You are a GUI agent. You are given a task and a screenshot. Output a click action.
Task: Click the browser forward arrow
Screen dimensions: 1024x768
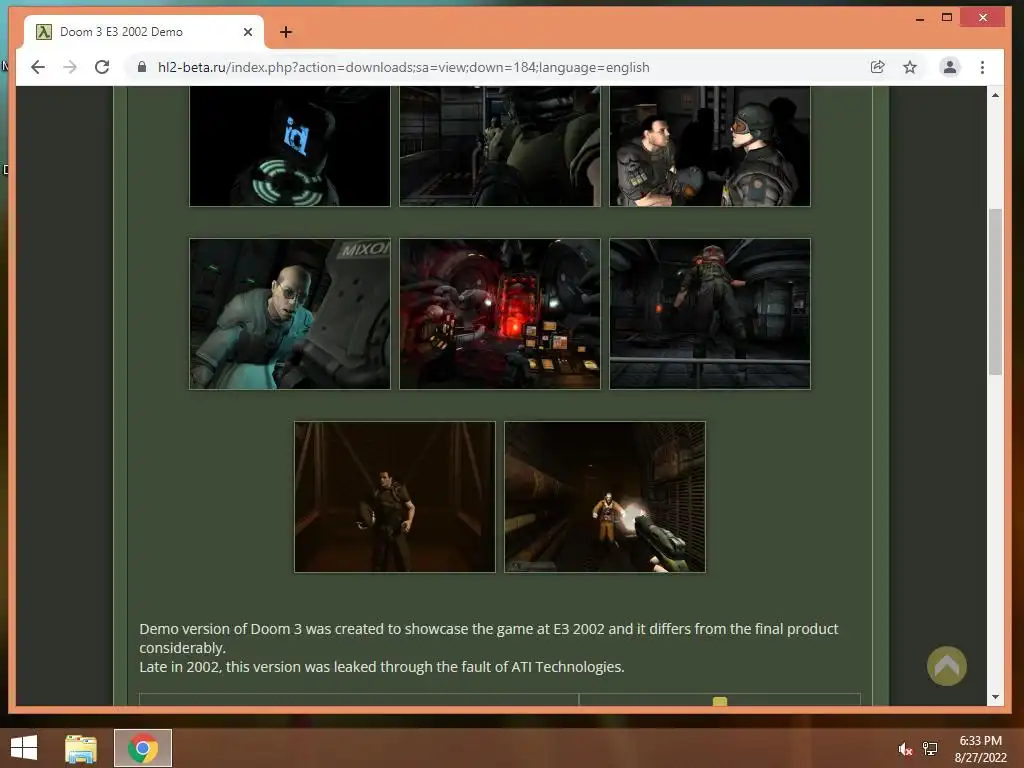[x=70, y=67]
